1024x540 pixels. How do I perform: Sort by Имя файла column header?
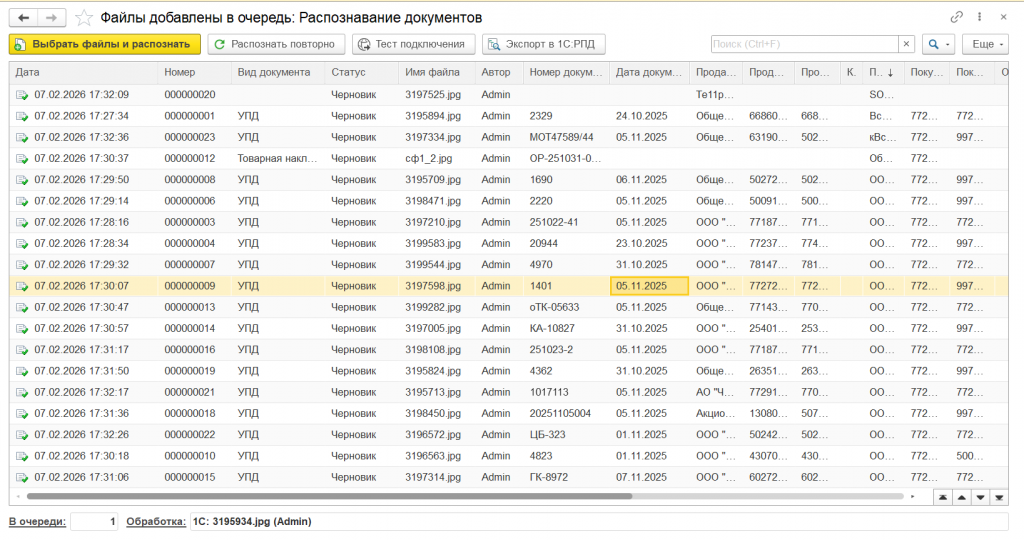tap(436, 72)
